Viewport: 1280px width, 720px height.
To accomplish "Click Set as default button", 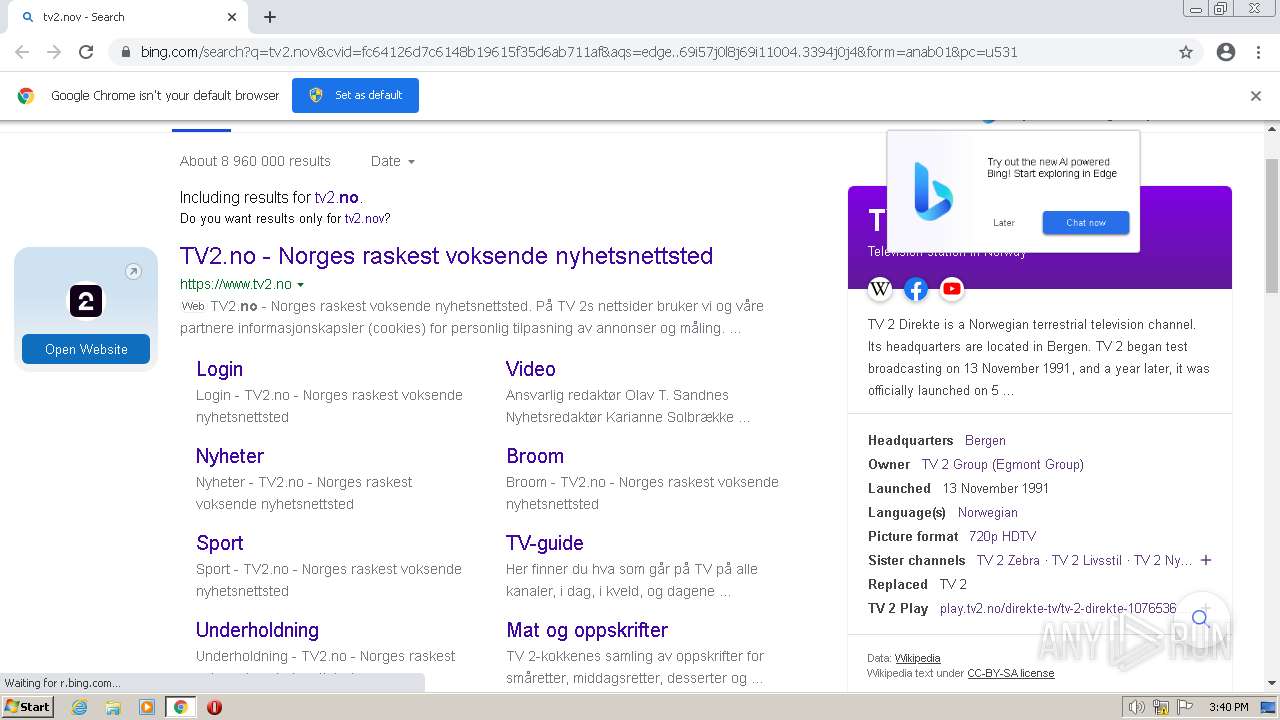I will click(355, 95).
